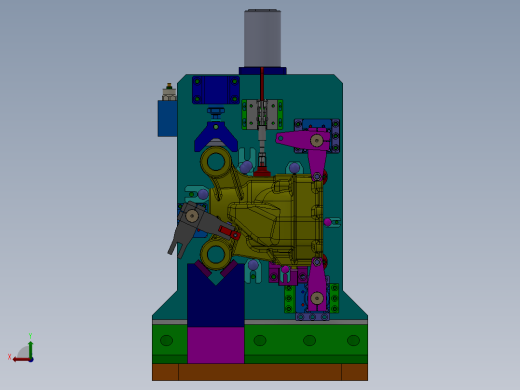520x390 pixels.
Task: Select the small red pin on the gray lever
Action: click(x=229, y=232)
